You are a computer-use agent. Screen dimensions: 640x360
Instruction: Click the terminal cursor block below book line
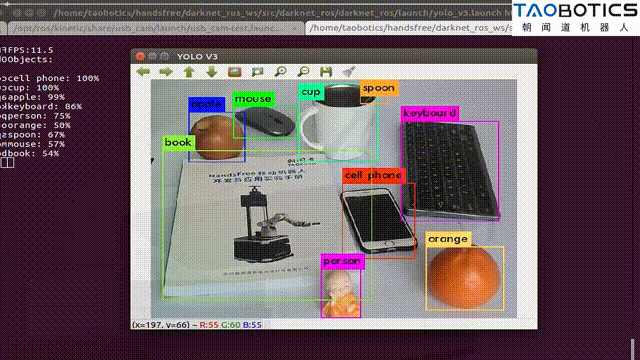[7, 163]
